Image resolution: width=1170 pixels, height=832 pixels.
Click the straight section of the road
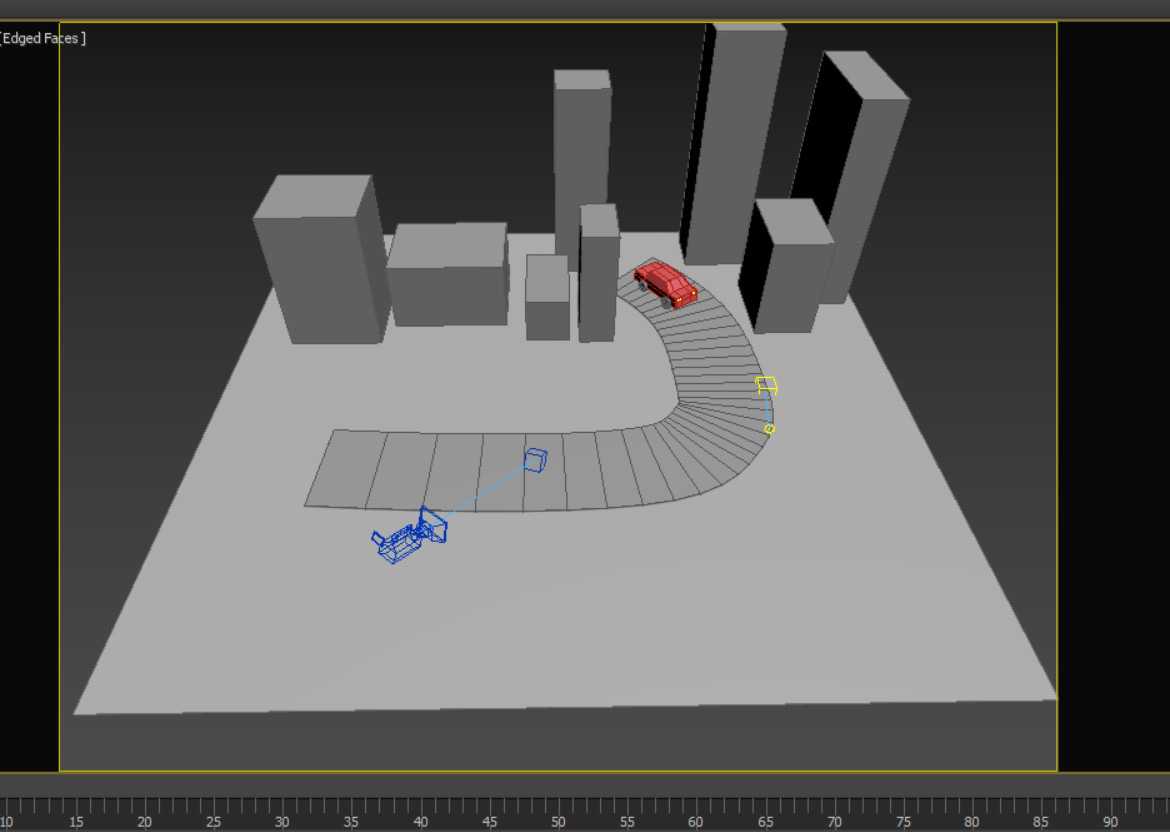pyautogui.click(x=450, y=470)
